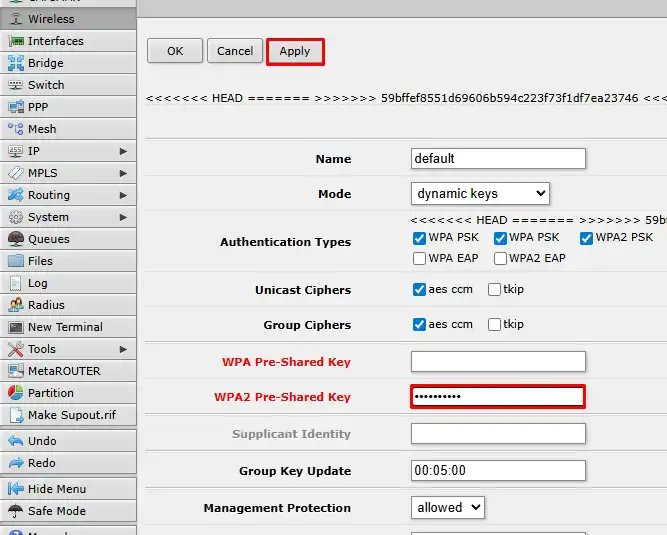The width and height of the screenshot is (667, 535).
Task: Click the Partition pie chart icon
Action: [x=15, y=393]
